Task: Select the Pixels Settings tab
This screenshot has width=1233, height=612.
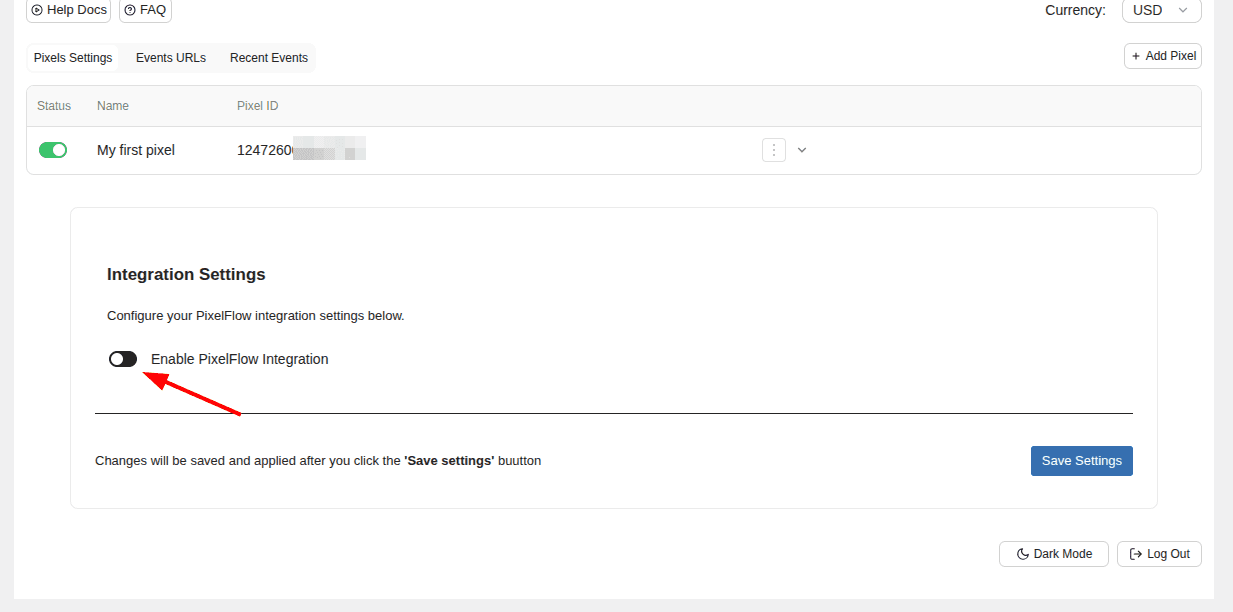Action: (73, 58)
